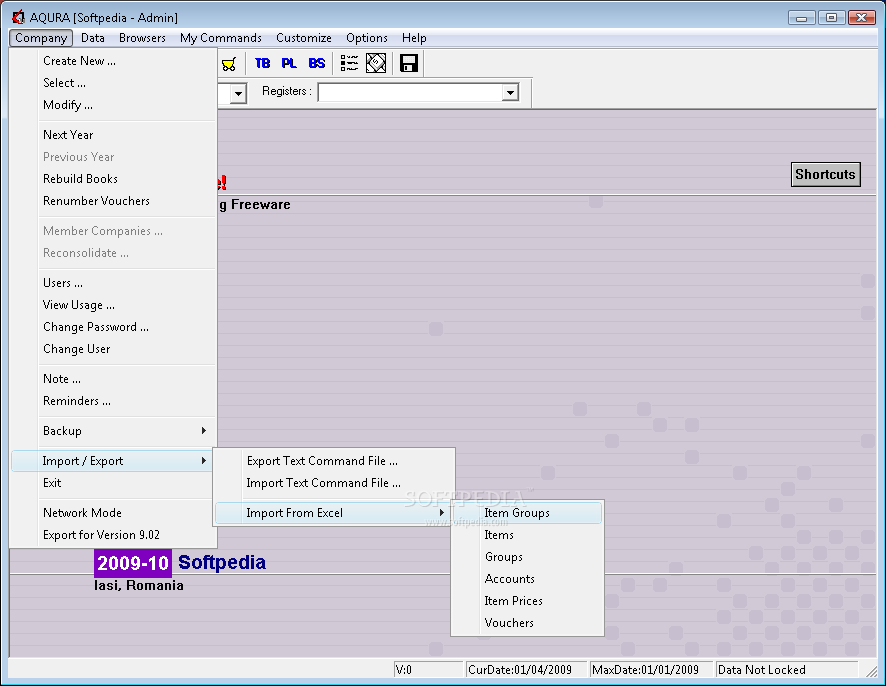The image size is (886, 686).
Task: Import Item Prices from Excel
Action: [527, 601]
